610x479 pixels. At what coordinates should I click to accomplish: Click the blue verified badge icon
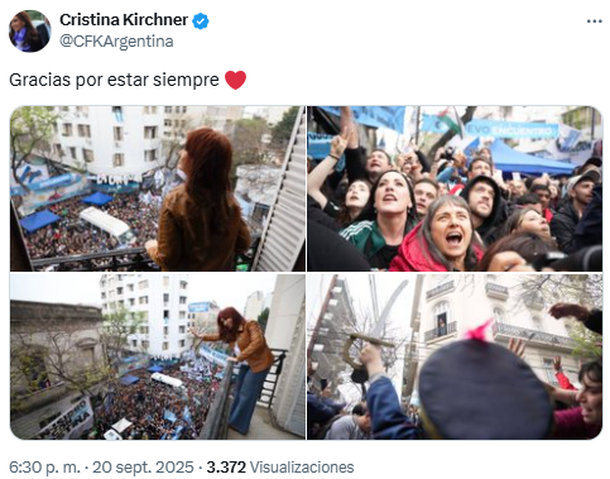click(x=201, y=21)
